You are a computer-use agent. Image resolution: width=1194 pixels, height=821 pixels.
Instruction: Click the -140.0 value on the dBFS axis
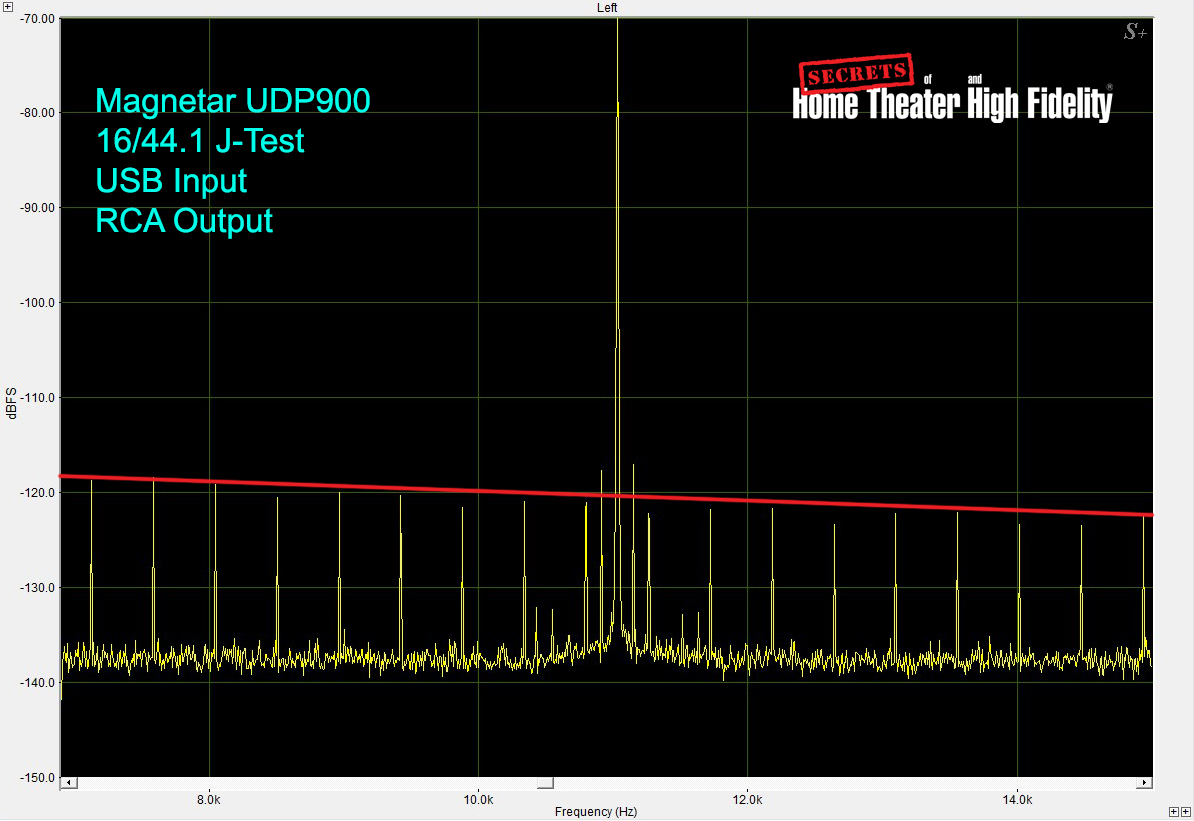tap(37, 683)
